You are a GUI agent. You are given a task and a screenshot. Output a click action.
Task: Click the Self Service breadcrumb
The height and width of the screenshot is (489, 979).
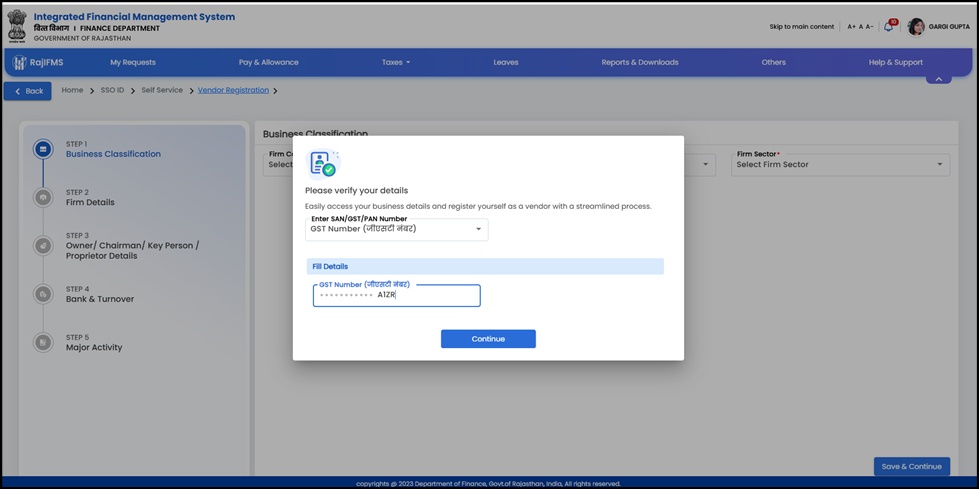coord(162,91)
